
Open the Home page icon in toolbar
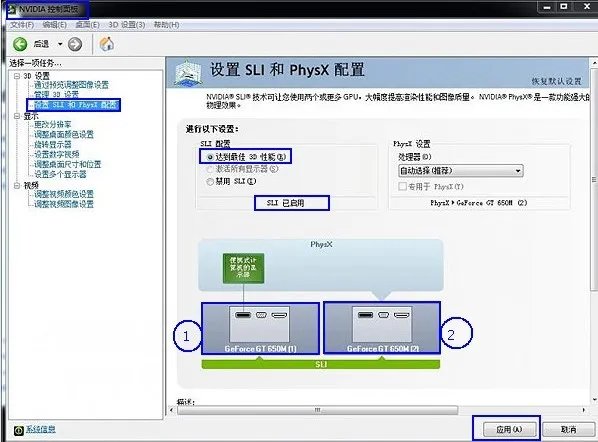pos(106,44)
